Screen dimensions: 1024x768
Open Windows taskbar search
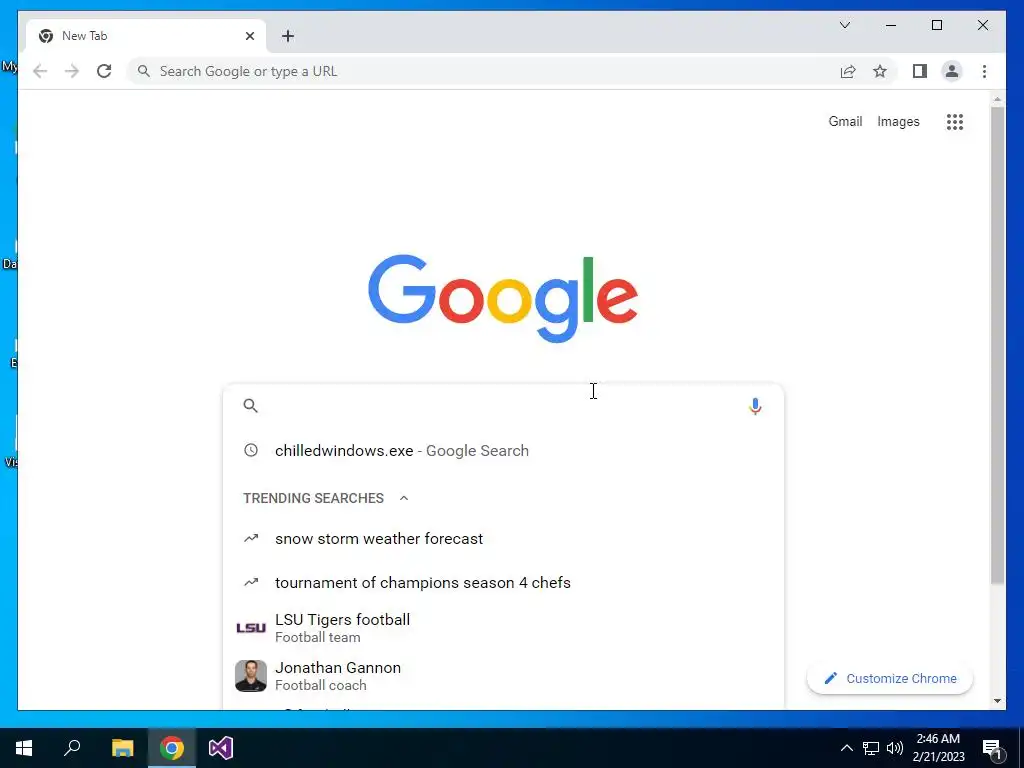pyautogui.click(x=72, y=748)
